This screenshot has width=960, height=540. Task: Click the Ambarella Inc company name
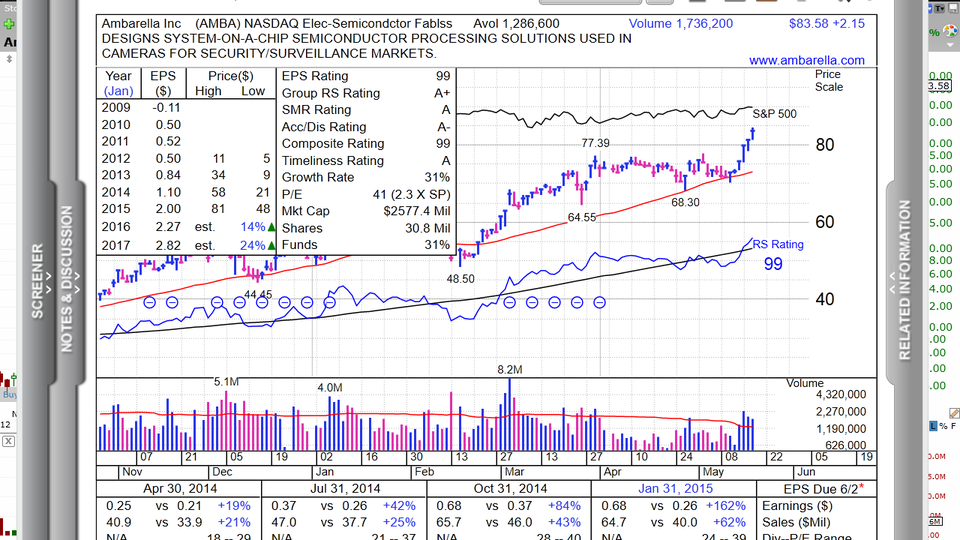(x=141, y=24)
